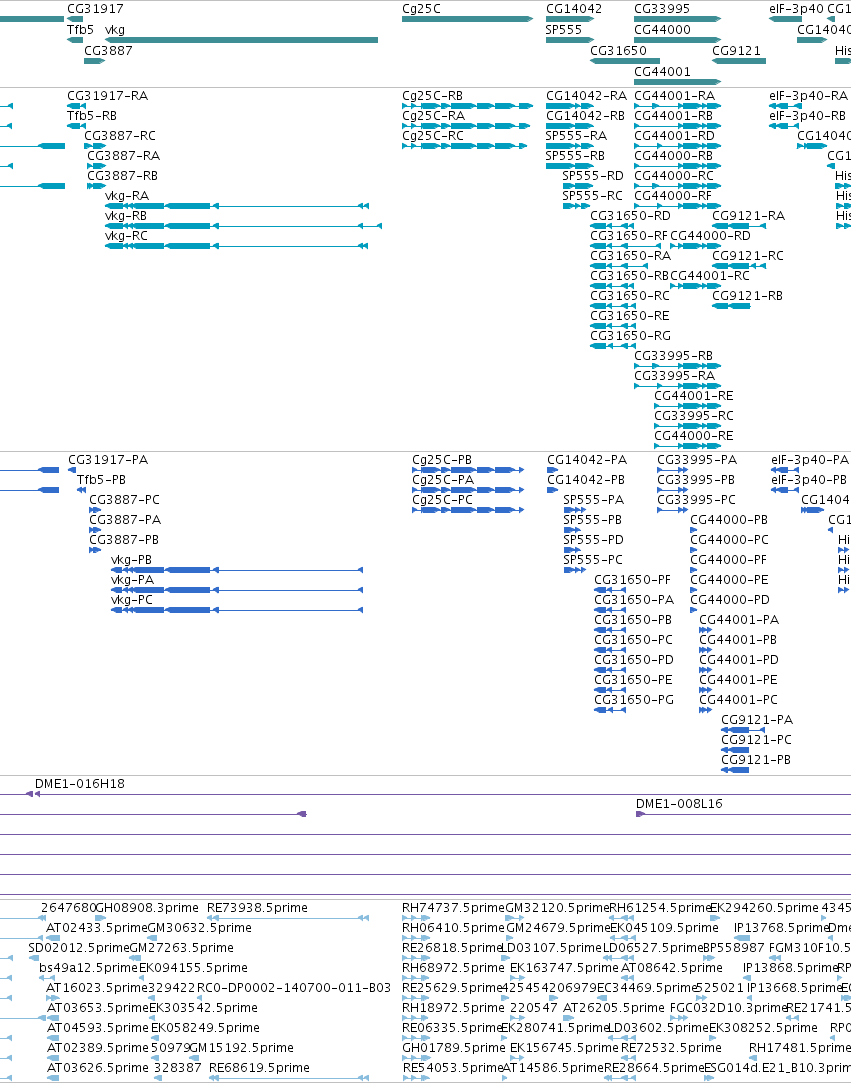The image size is (851, 1083).
Task: Open the CG31917-PA CDS feature
Action: click(70, 470)
